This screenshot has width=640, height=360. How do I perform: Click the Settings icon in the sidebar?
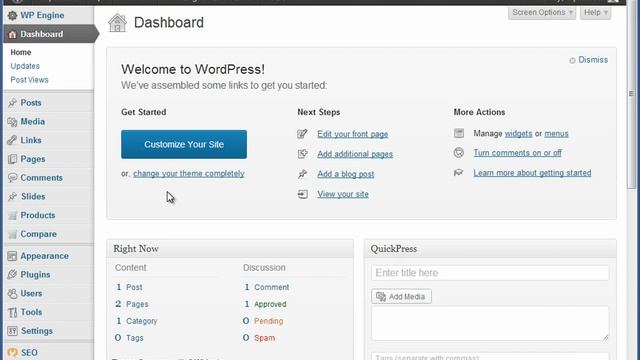tap(12, 331)
